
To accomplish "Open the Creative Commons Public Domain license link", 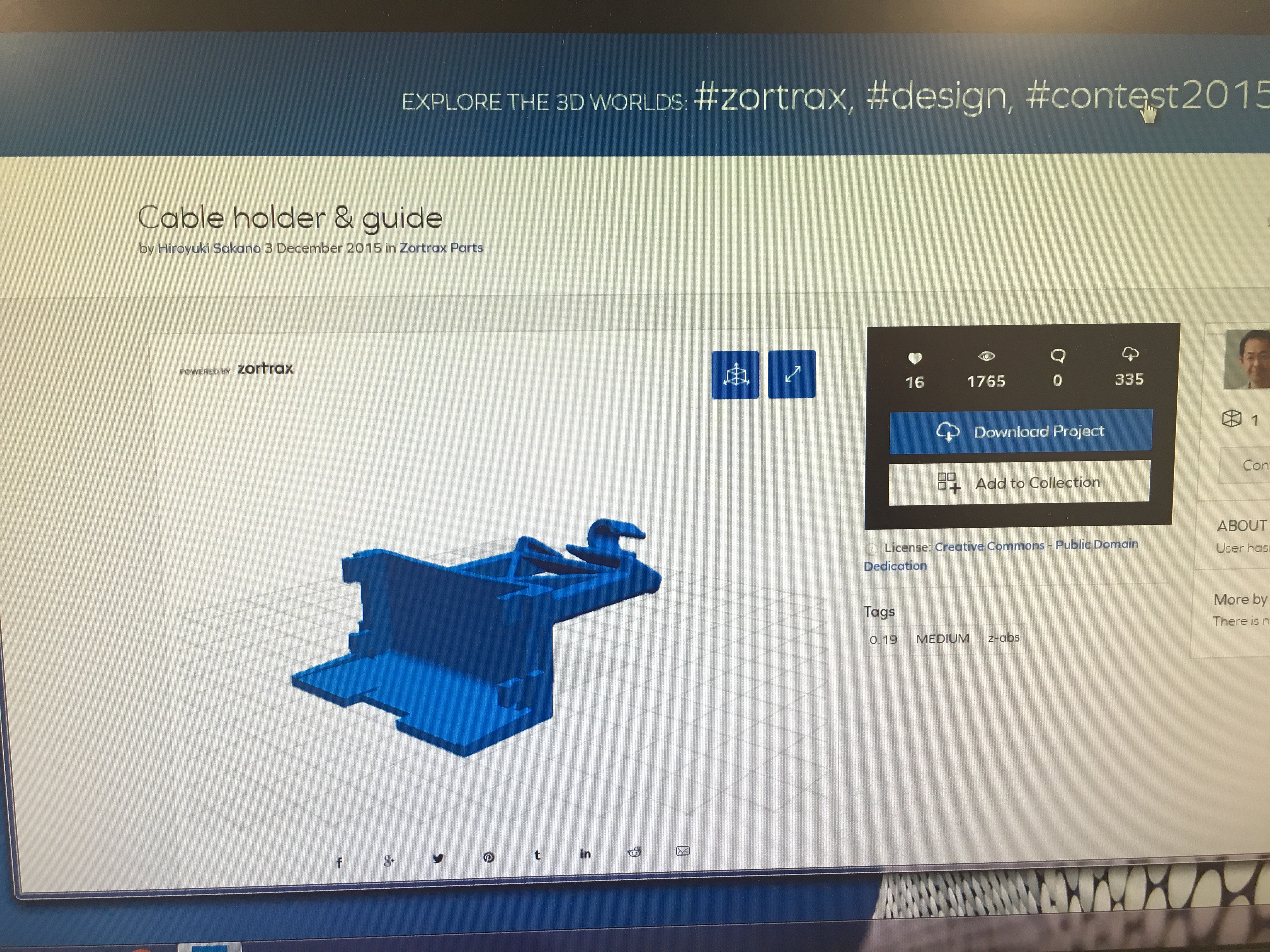I will coord(1001,555).
